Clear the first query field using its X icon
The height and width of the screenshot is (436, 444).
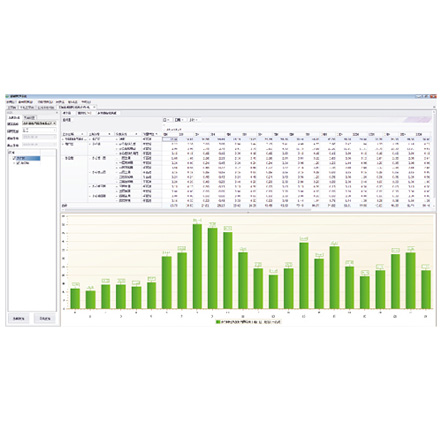(x=55, y=124)
